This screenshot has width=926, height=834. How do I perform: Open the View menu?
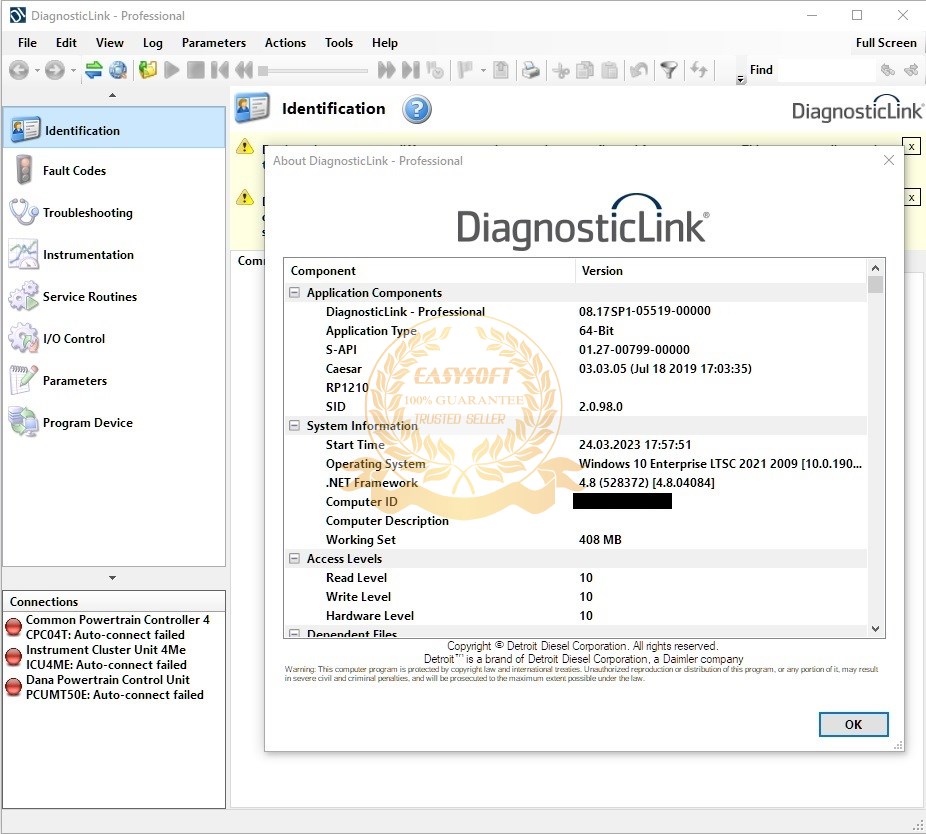[x=110, y=43]
